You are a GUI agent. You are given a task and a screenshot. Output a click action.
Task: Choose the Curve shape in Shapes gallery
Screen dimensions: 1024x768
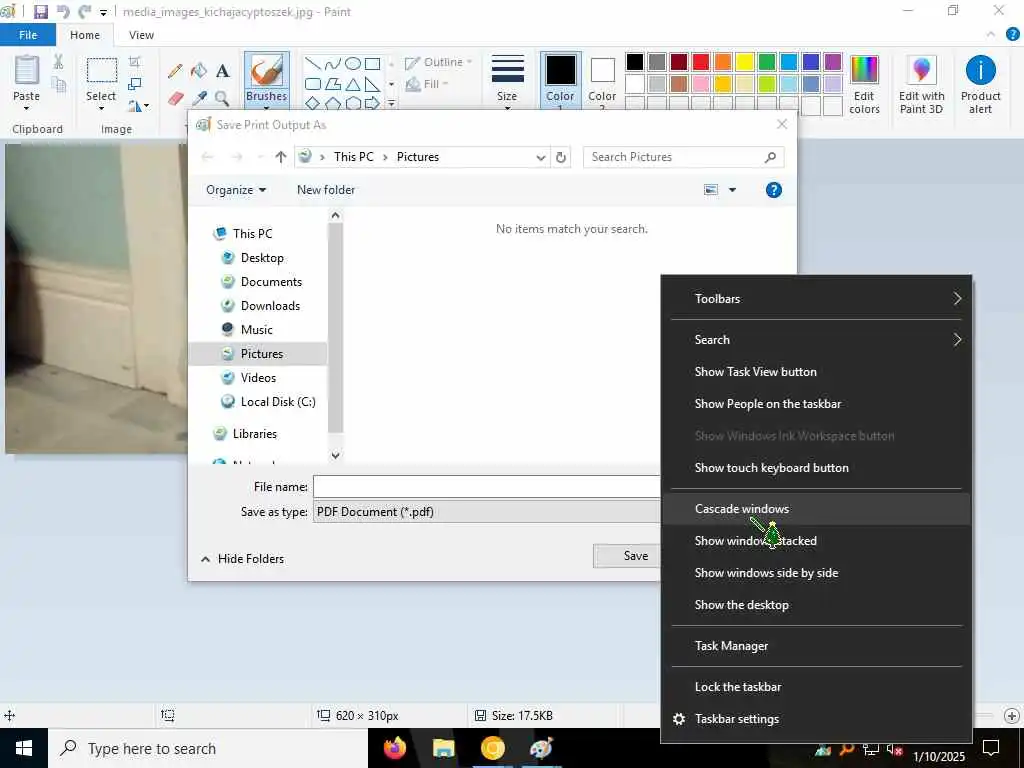pyautogui.click(x=332, y=63)
